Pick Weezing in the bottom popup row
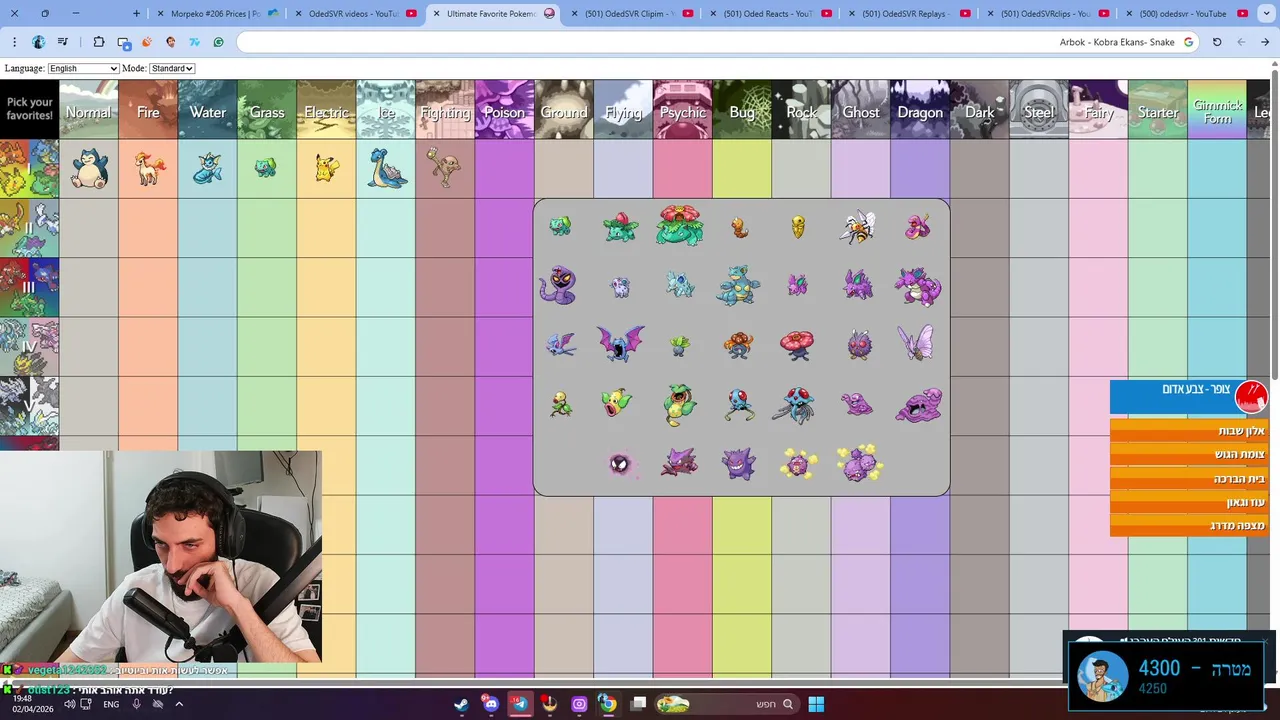This screenshot has height=720, width=1280. [x=858, y=462]
